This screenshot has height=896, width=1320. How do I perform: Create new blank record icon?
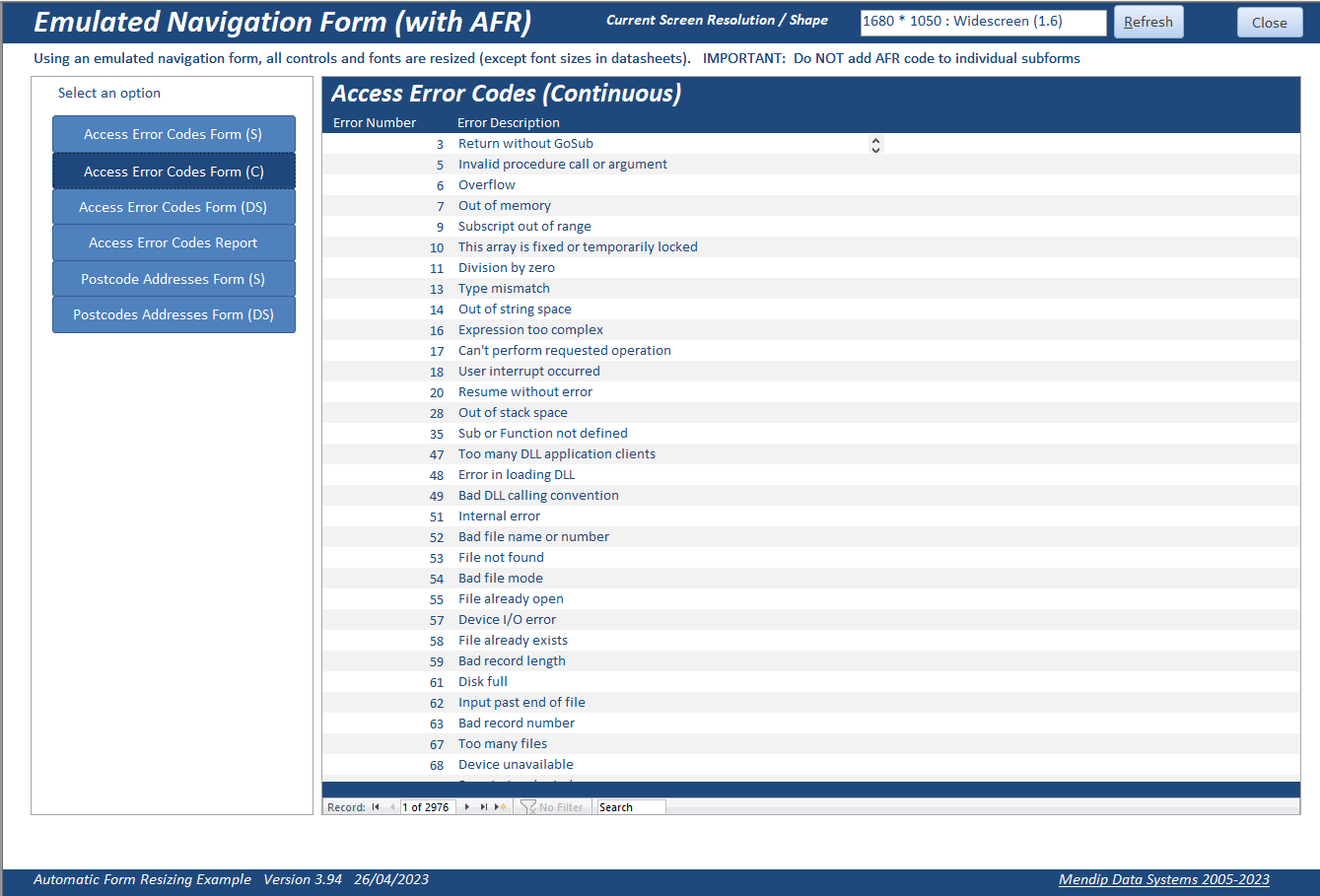pos(501,807)
